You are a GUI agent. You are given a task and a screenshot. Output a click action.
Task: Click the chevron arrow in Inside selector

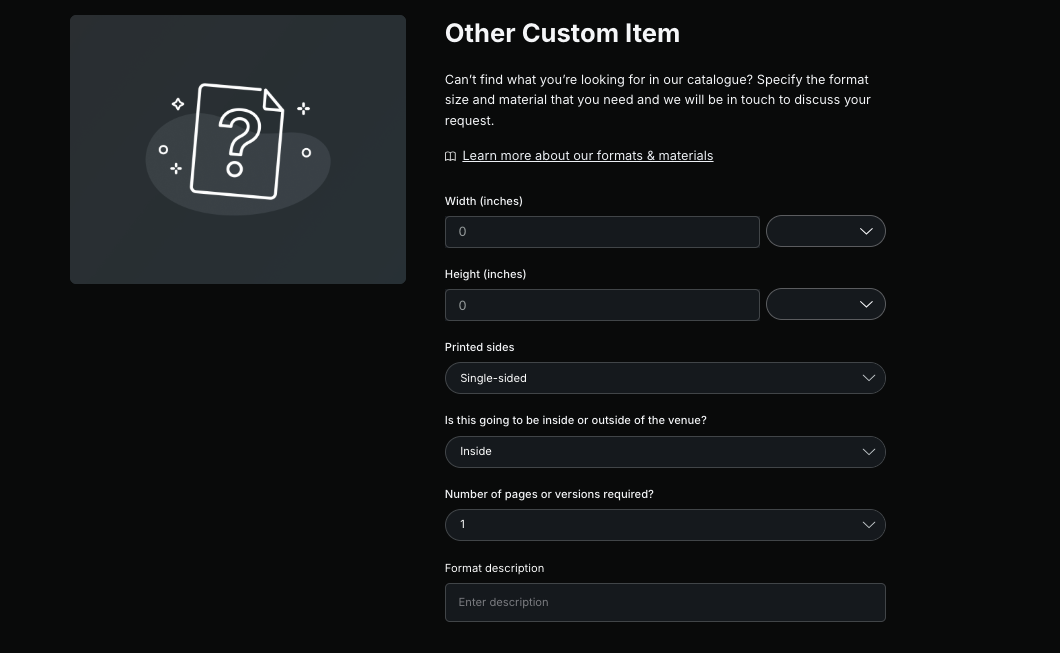tap(868, 451)
